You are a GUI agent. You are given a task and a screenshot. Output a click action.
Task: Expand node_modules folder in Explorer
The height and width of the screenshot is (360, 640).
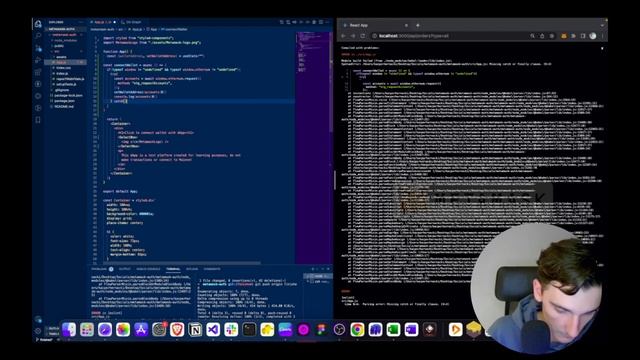point(65,40)
